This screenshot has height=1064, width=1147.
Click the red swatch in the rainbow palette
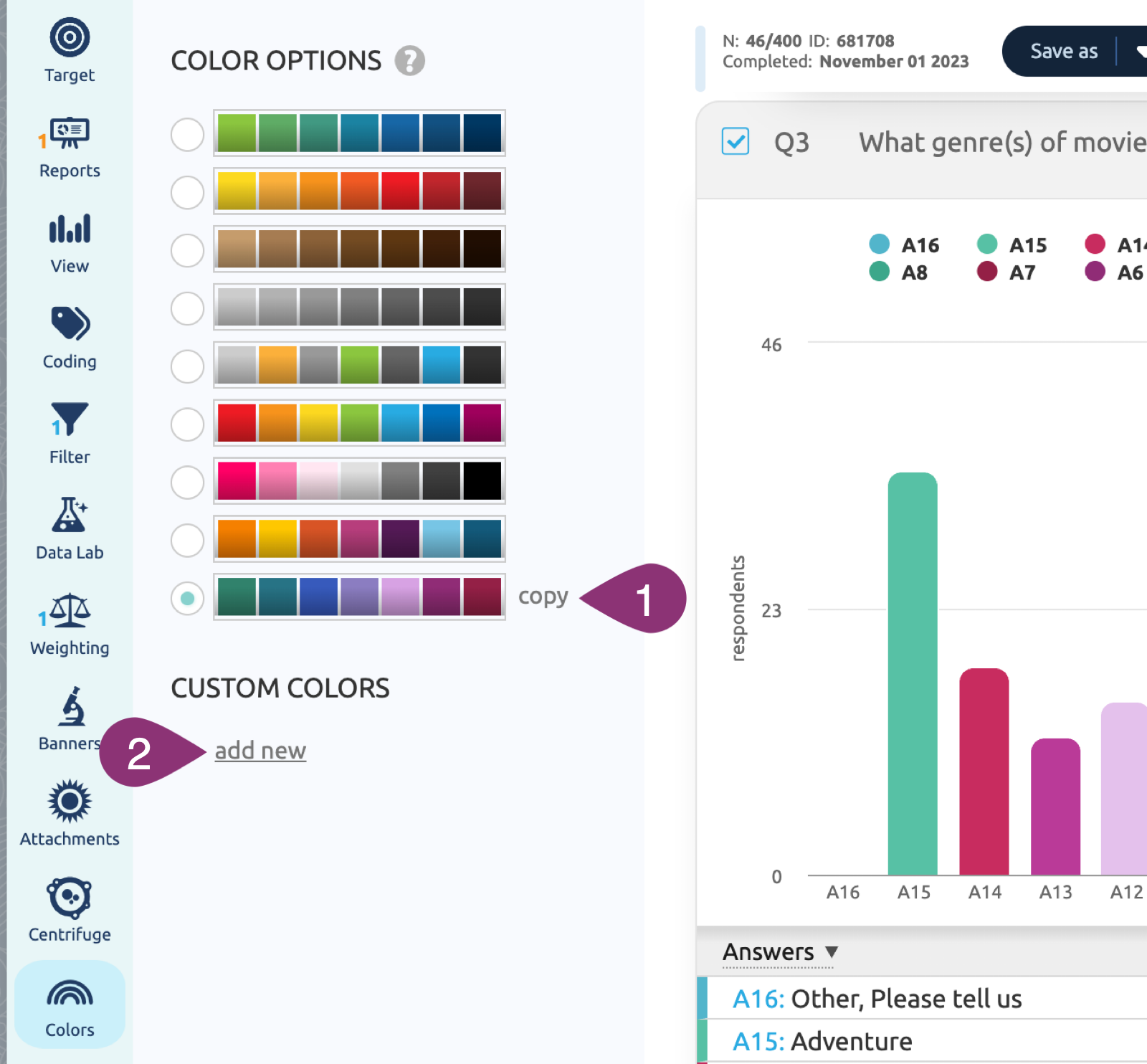pyautogui.click(x=237, y=422)
